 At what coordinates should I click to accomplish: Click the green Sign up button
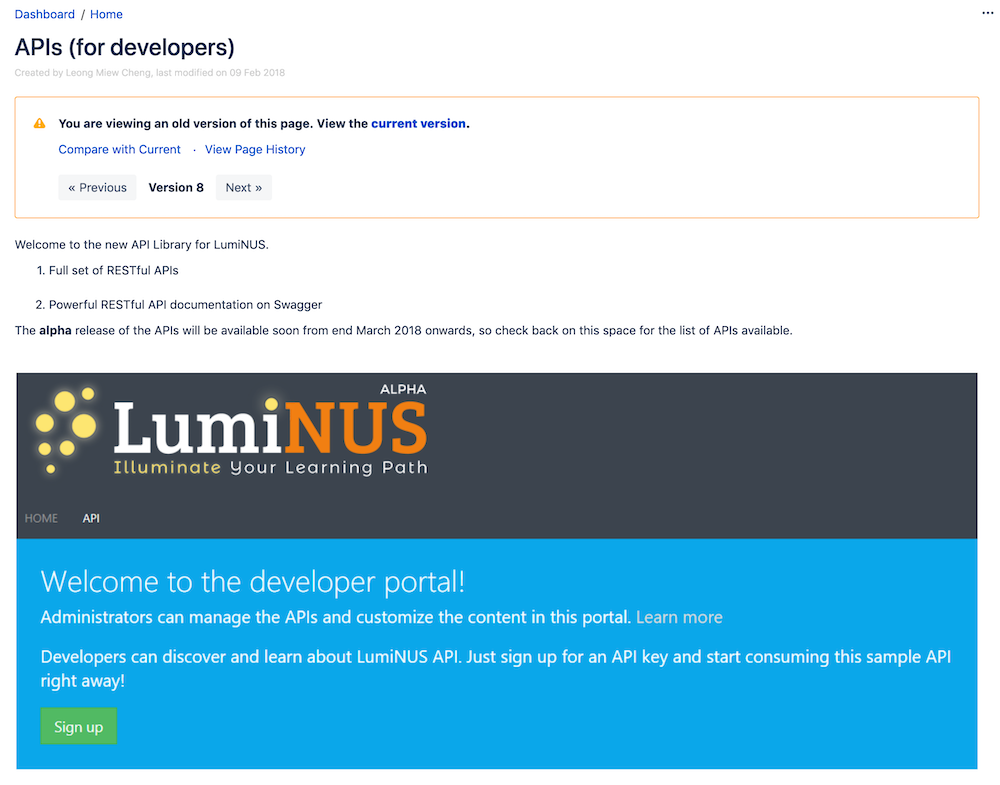[78, 726]
